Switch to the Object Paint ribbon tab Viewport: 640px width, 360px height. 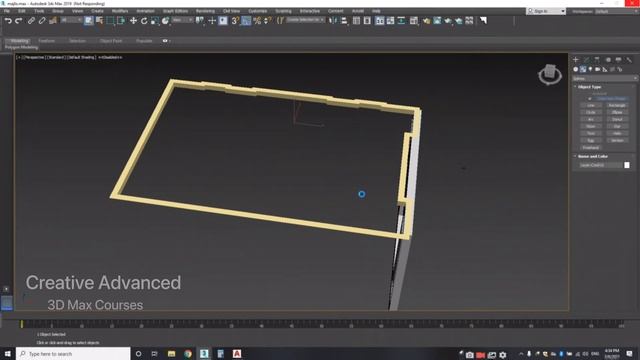coord(111,41)
